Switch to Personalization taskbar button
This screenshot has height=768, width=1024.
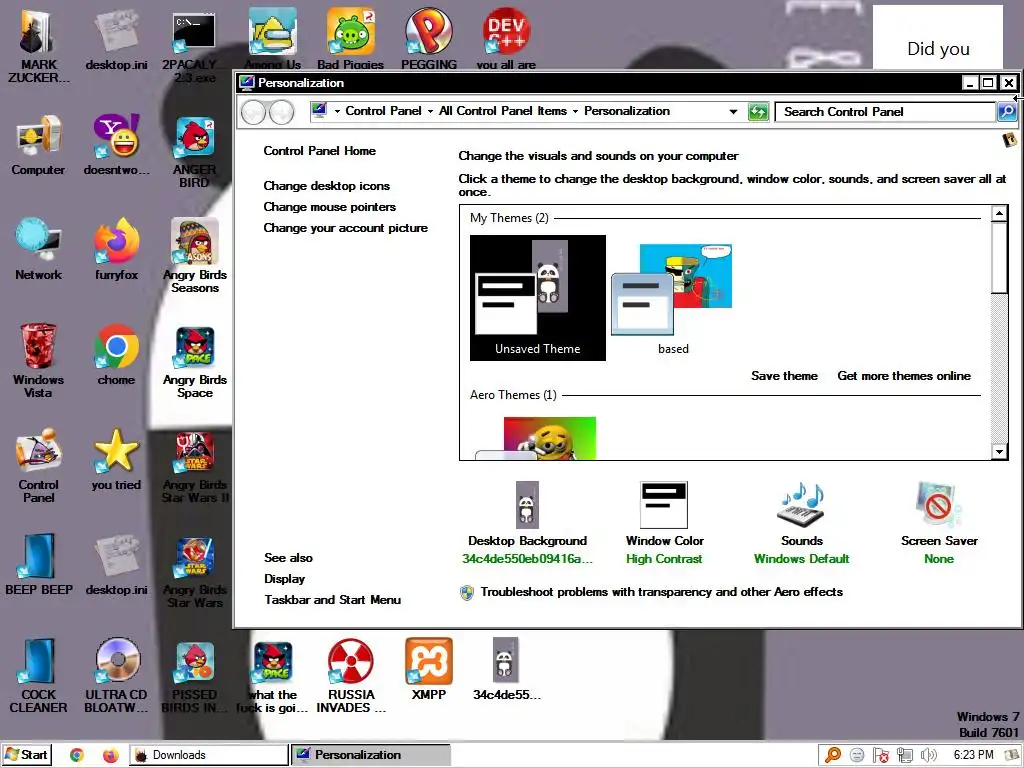(370, 755)
